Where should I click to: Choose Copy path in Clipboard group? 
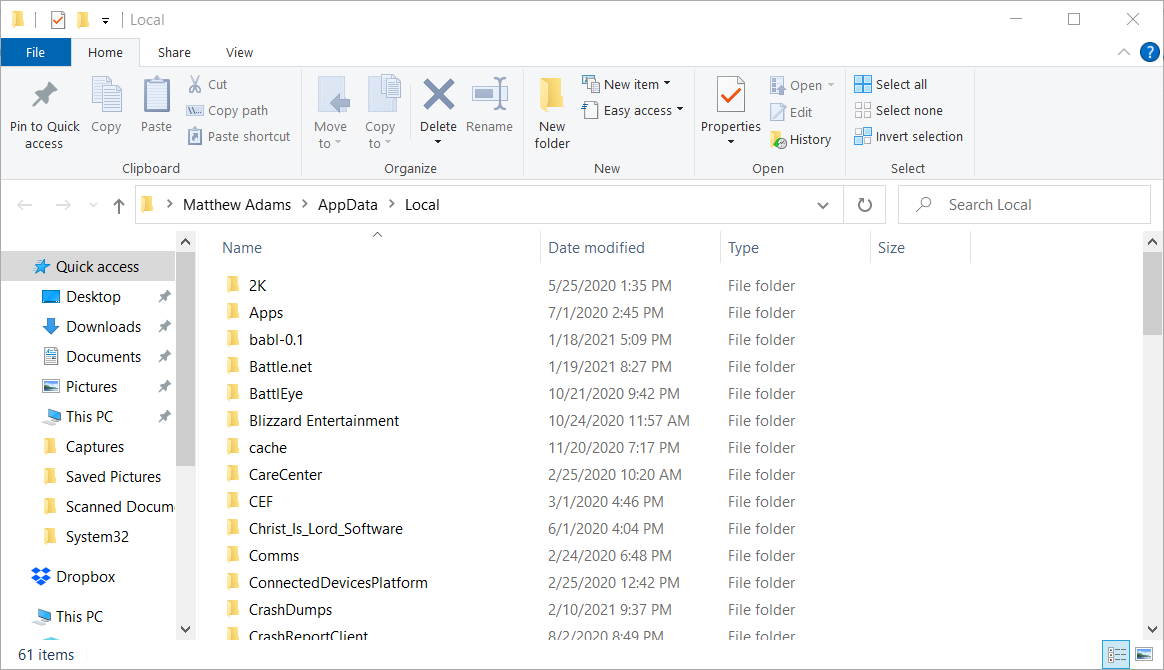(x=227, y=111)
